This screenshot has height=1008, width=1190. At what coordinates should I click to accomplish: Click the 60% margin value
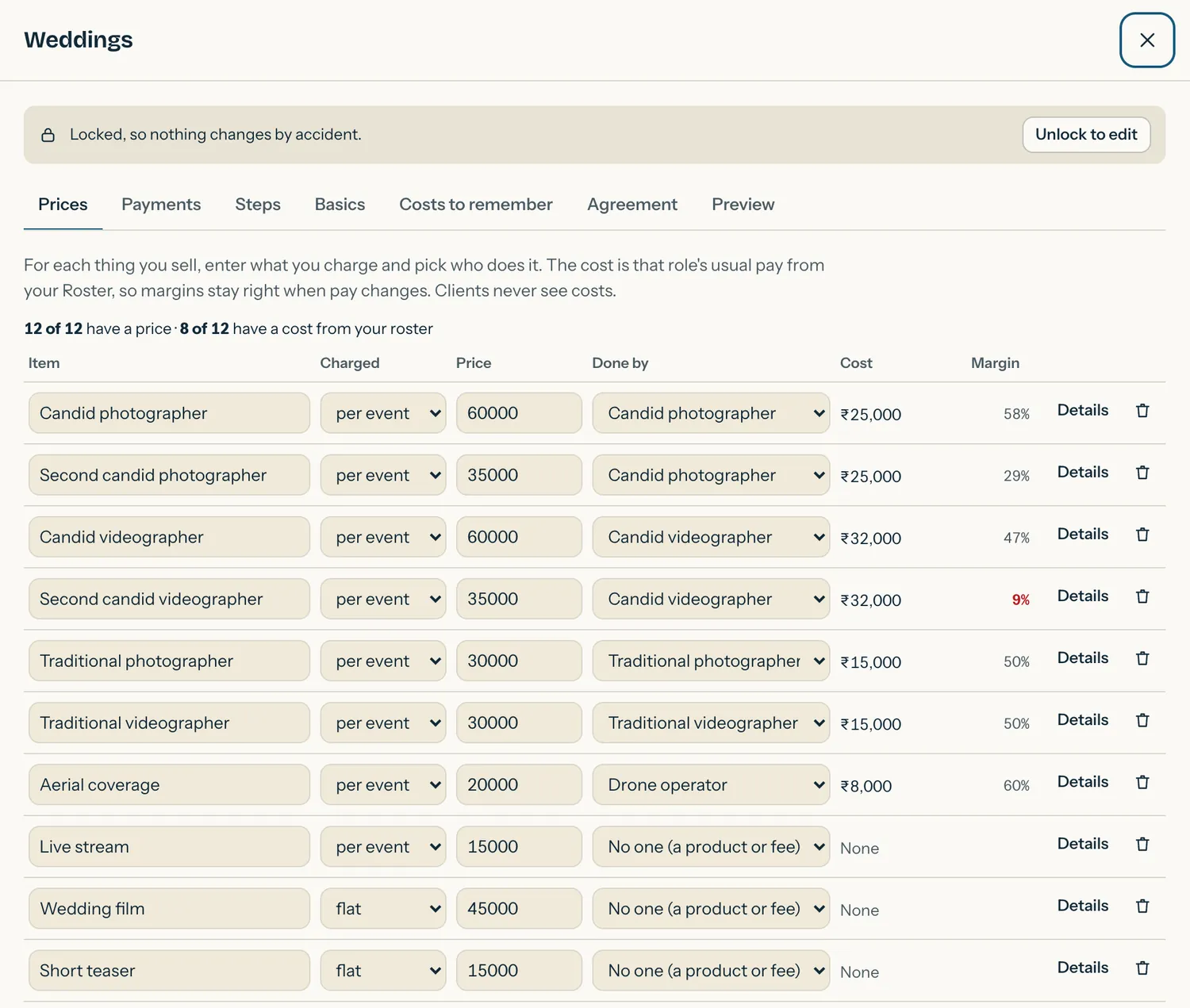click(x=1016, y=786)
